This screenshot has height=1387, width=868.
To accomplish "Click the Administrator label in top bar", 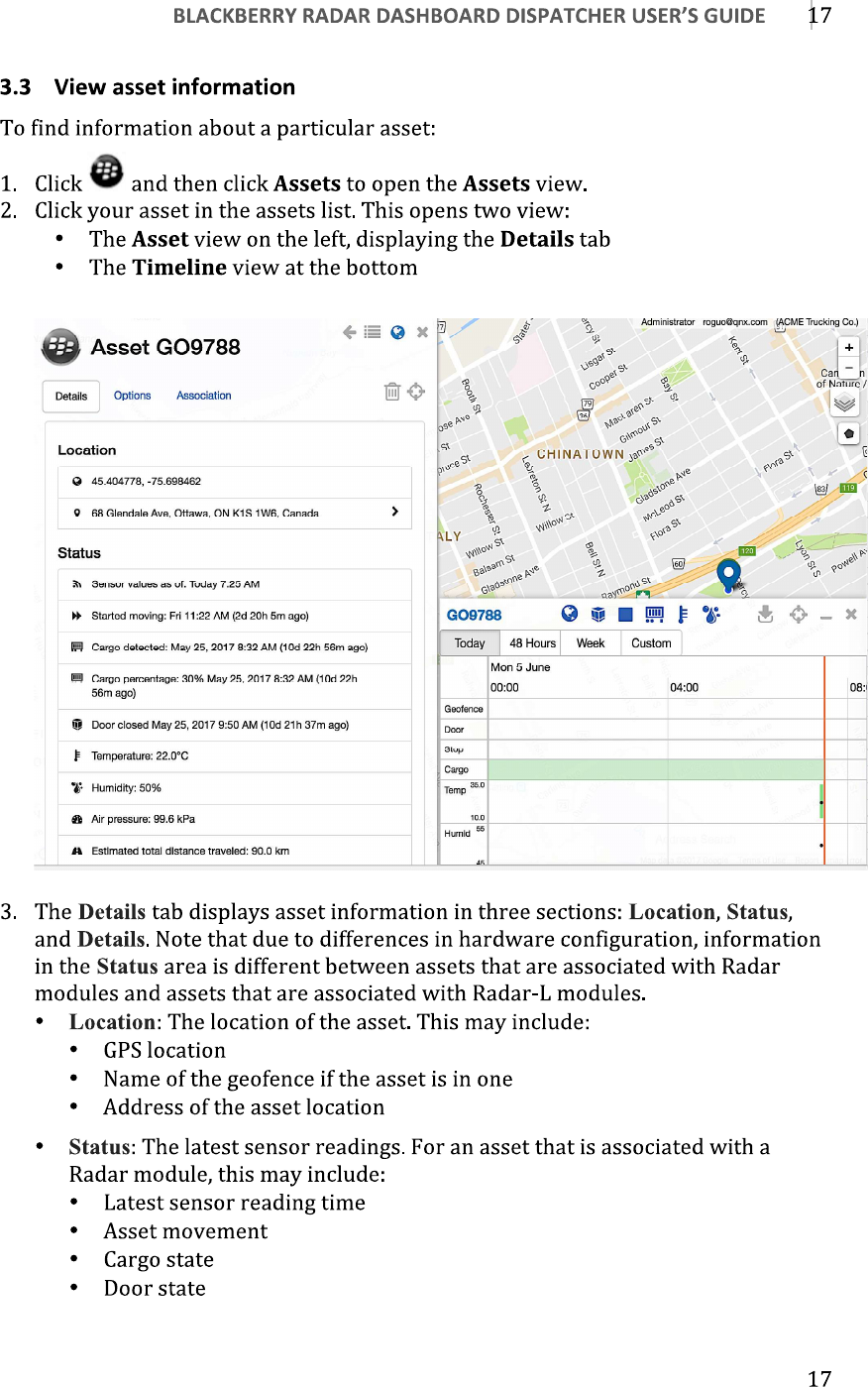I will tap(668, 322).
